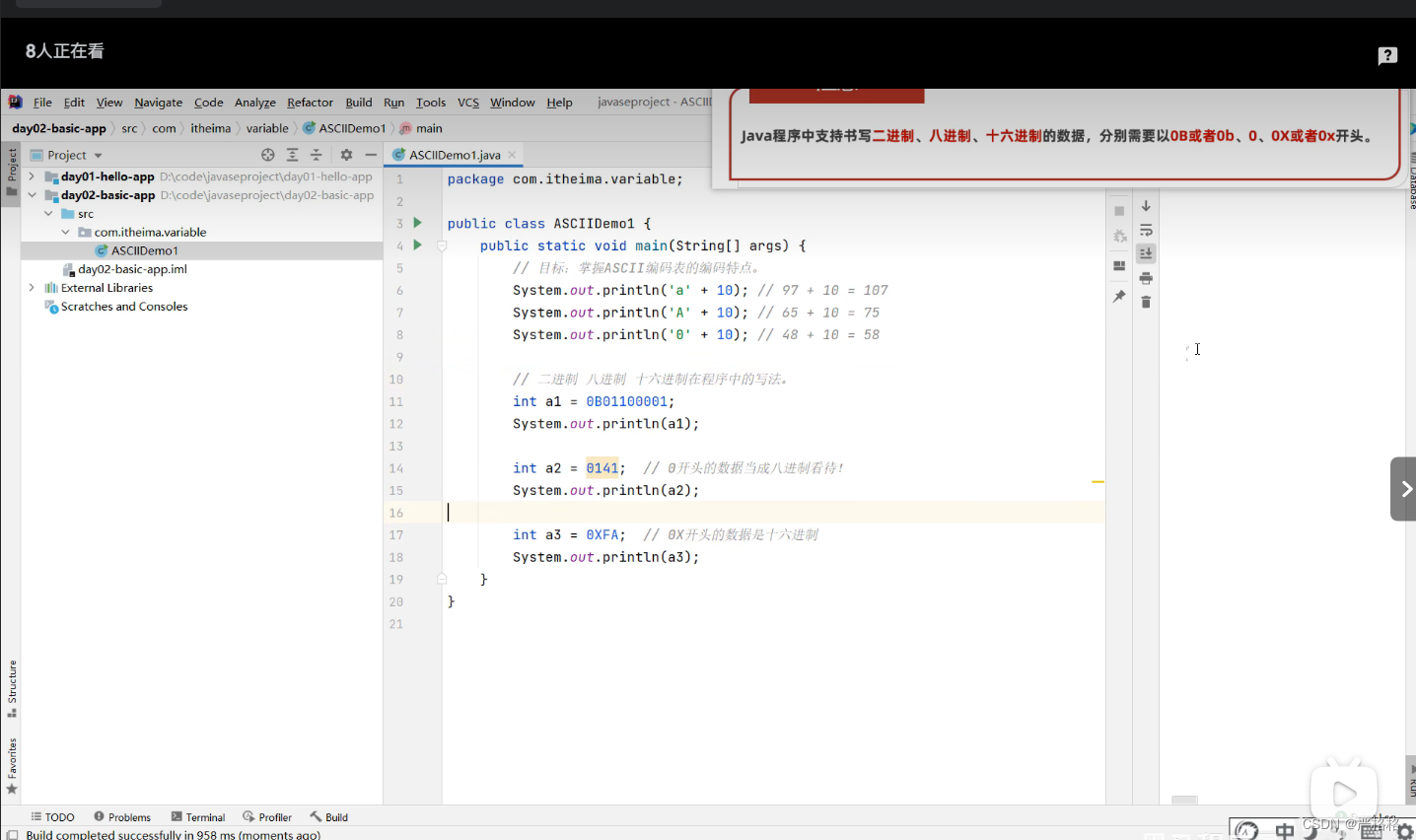Open the VCS menu

click(x=468, y=103)
